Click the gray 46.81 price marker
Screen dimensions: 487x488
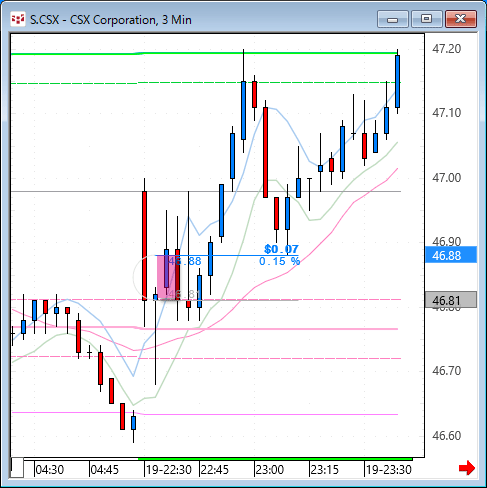(451, 300)
